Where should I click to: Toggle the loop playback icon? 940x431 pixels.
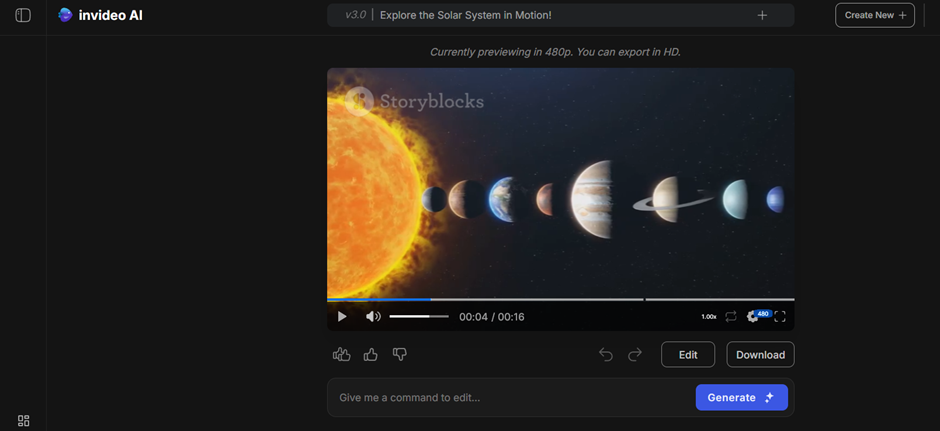coord(730,317)
